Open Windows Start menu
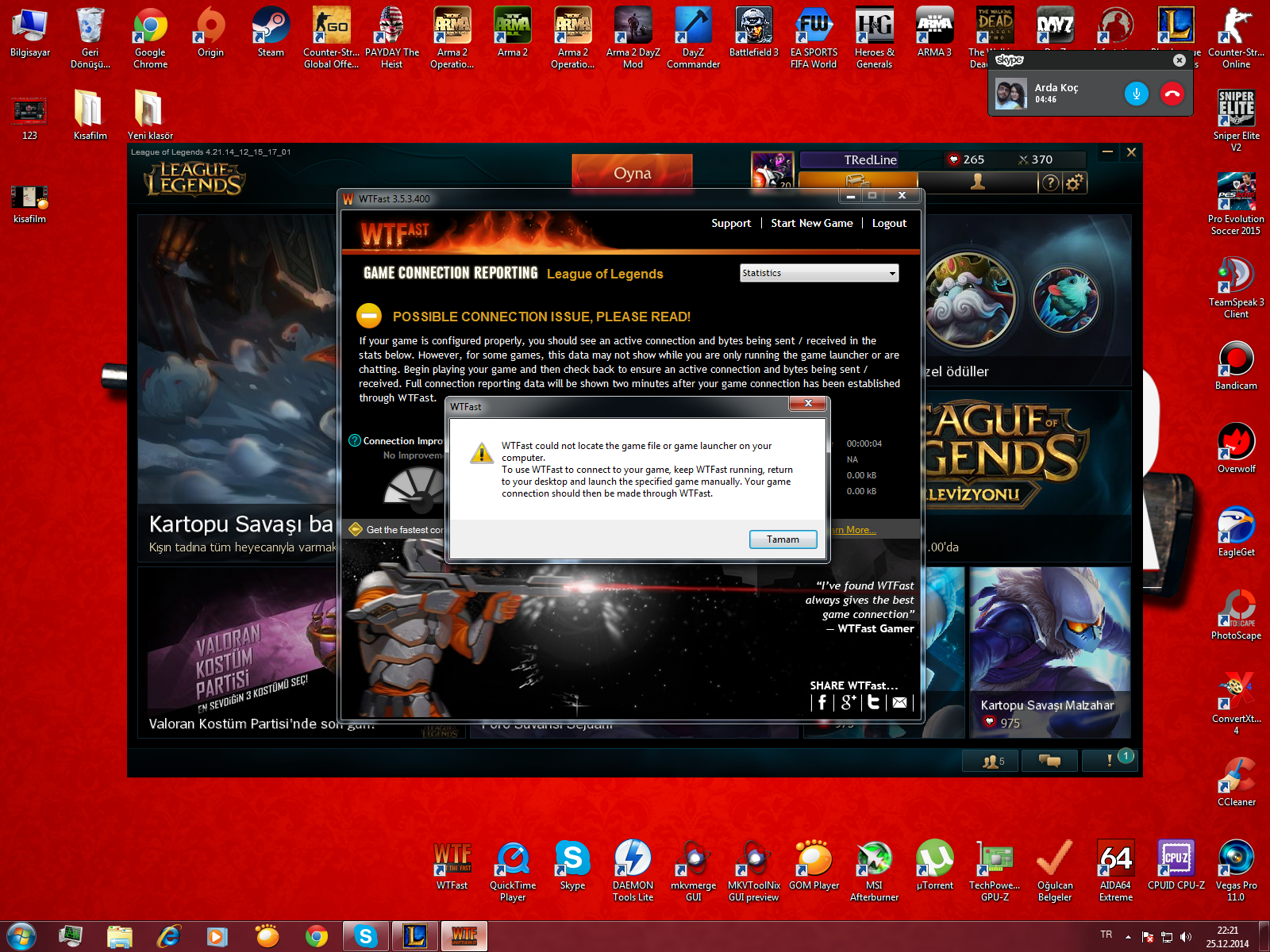 click(21, 937)
